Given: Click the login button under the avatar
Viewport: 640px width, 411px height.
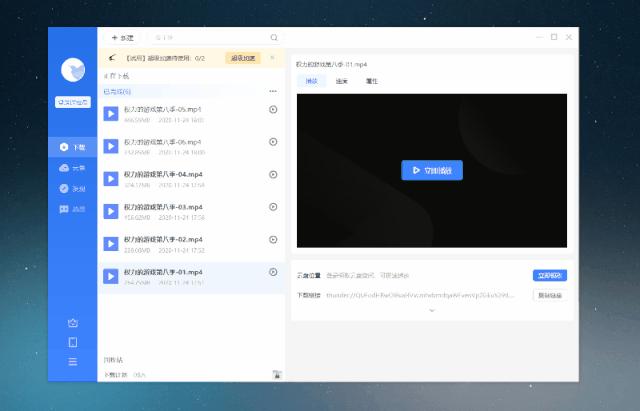Looking at the screenshot, I should pos(73,102).
